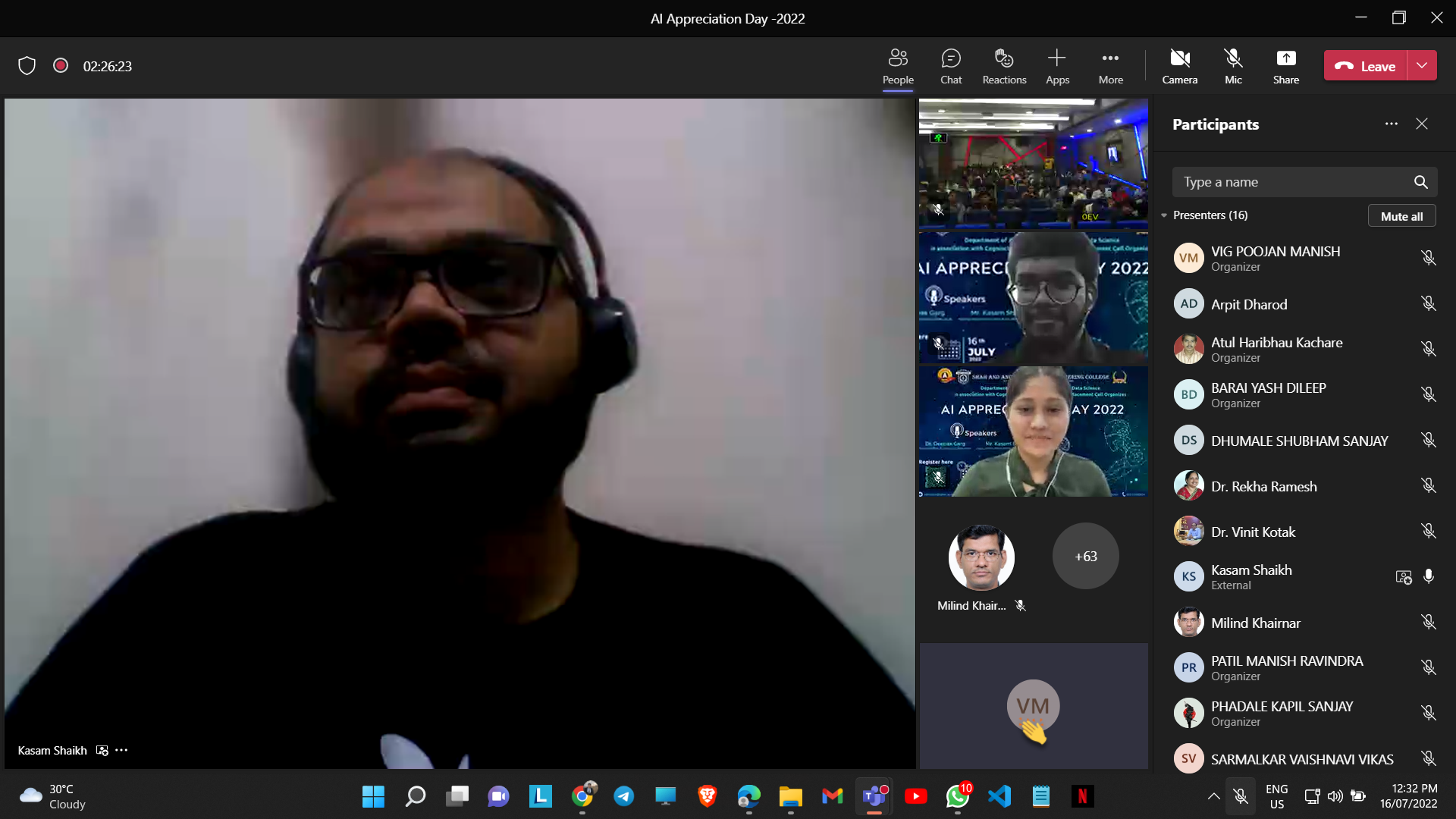
Task: Click the Leave button
Action: [x=1365, y=66]
